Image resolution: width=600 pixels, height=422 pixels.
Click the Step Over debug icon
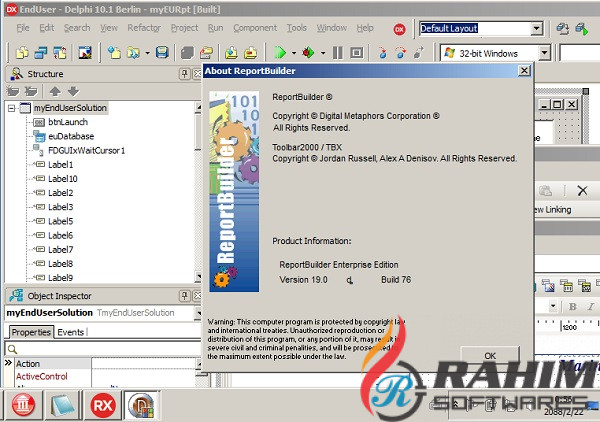click(401, 52)
